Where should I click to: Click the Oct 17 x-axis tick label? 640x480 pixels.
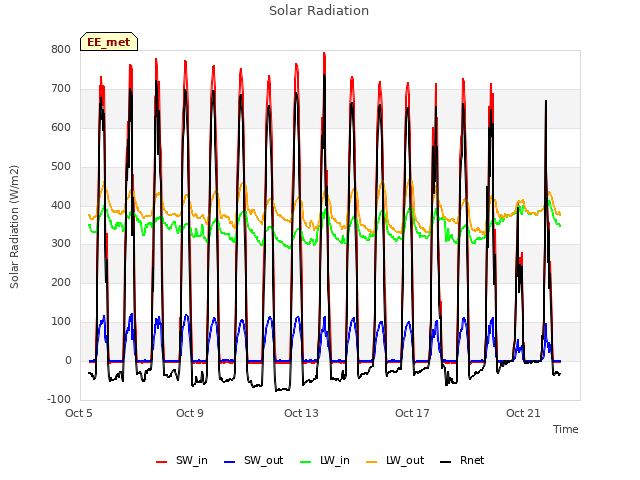coord(412,413)
